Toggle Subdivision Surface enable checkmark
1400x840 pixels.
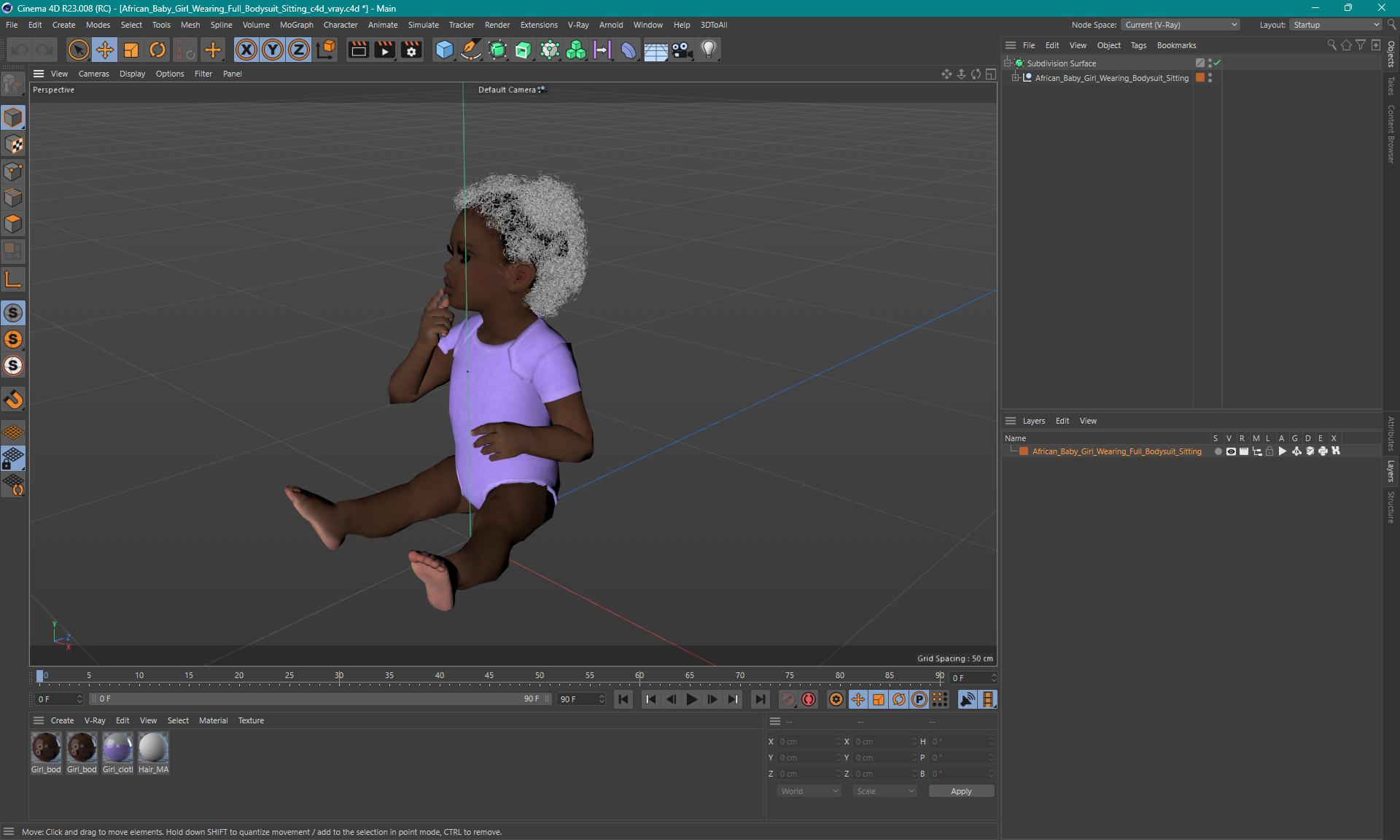(1218, 63)
